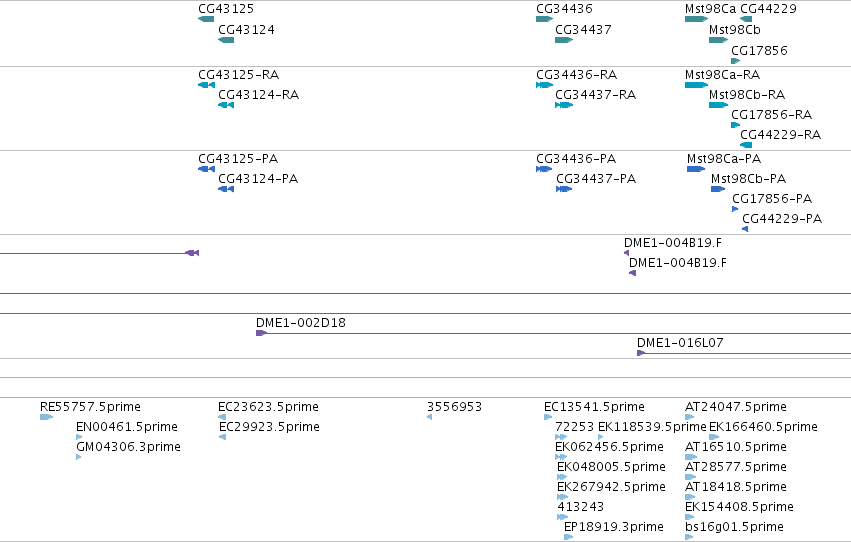The image size is (851, 542).
Task: Select EST label bs16g01.5prime
Action: pyautogui.click(x=734, y=527)
